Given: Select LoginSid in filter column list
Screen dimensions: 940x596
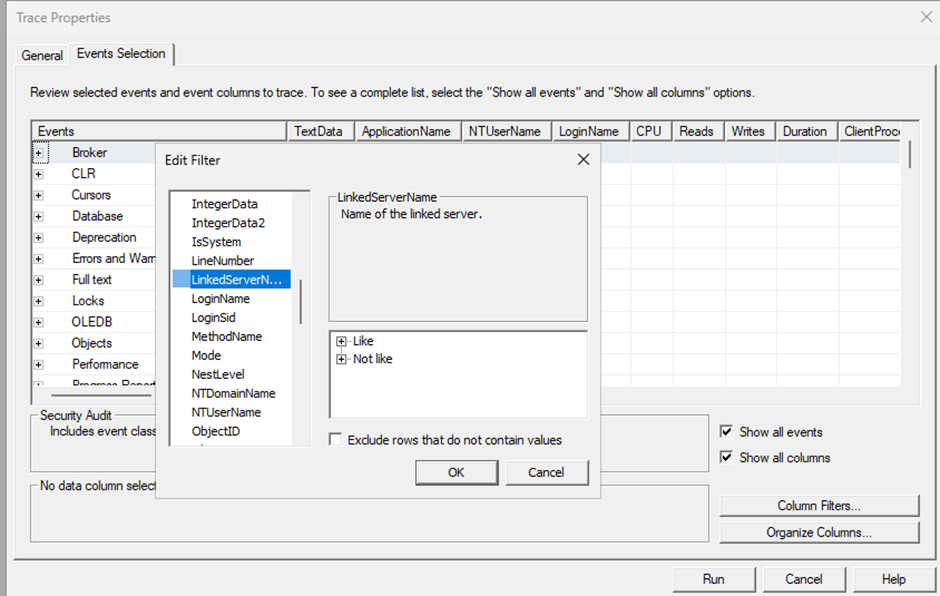Looking at the screenshot, I should (x=213, y=318).
